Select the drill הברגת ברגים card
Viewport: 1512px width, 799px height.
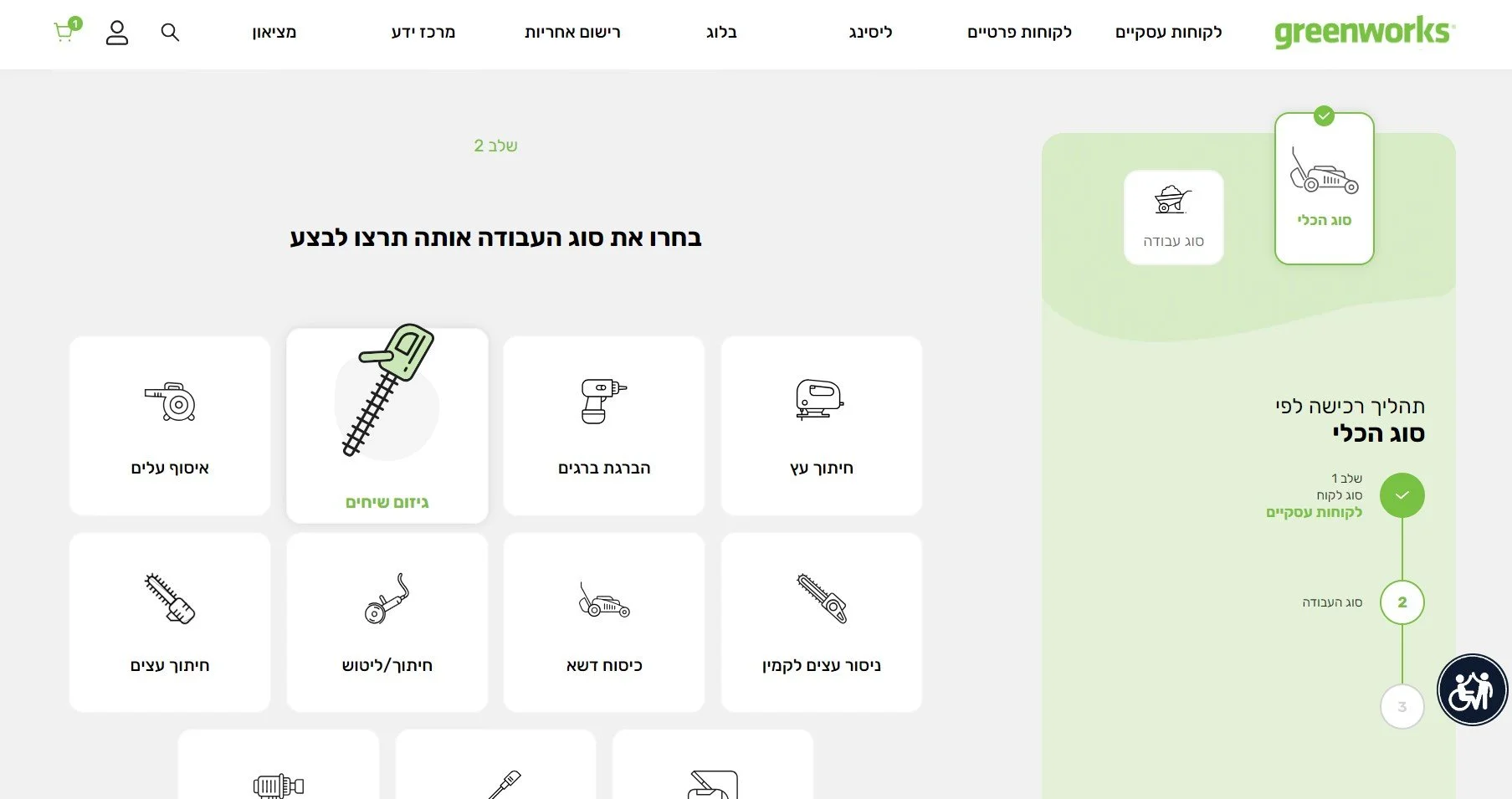pos(604,426)
